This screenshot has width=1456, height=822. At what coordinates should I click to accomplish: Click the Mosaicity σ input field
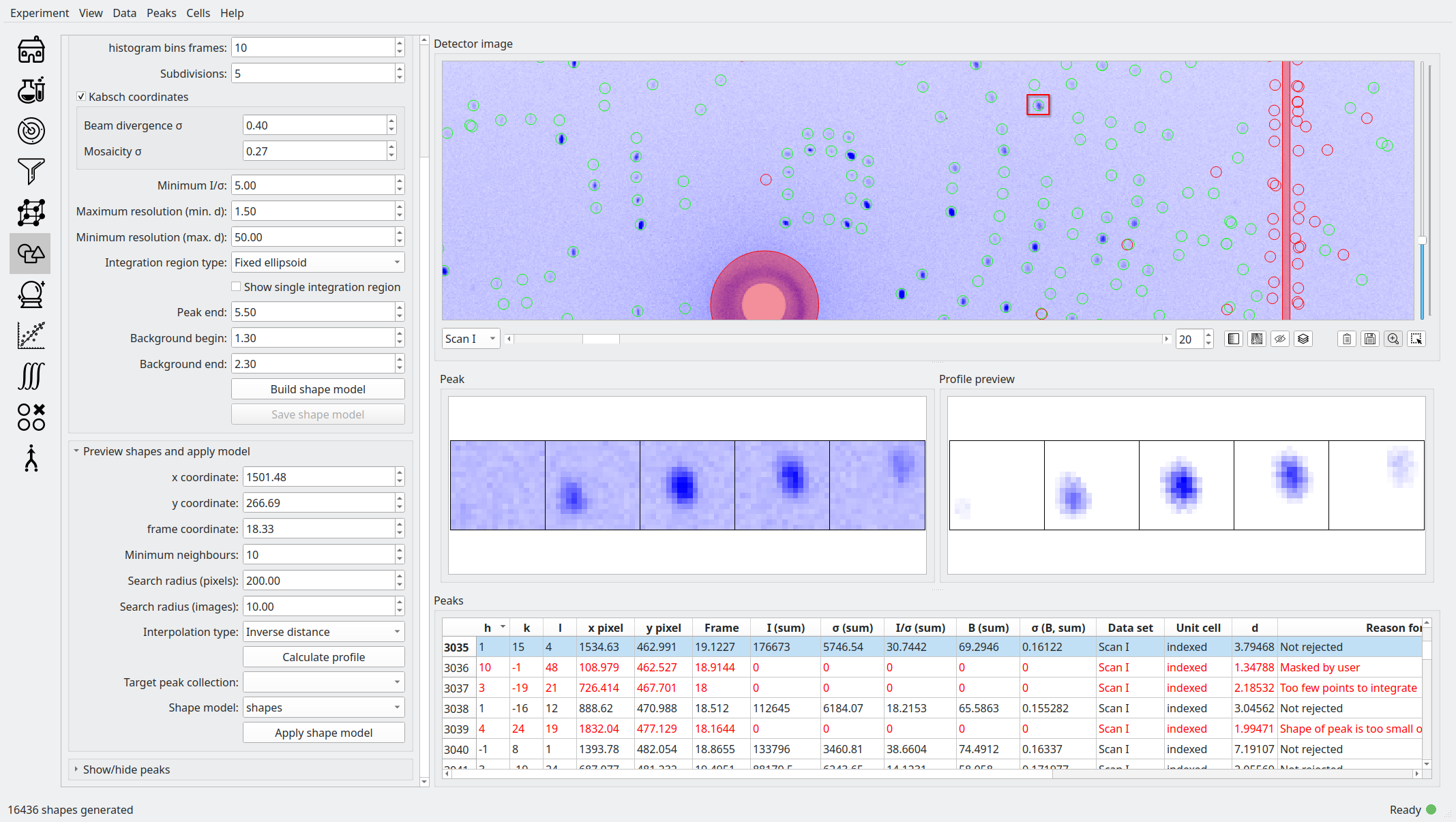point(314,151)
